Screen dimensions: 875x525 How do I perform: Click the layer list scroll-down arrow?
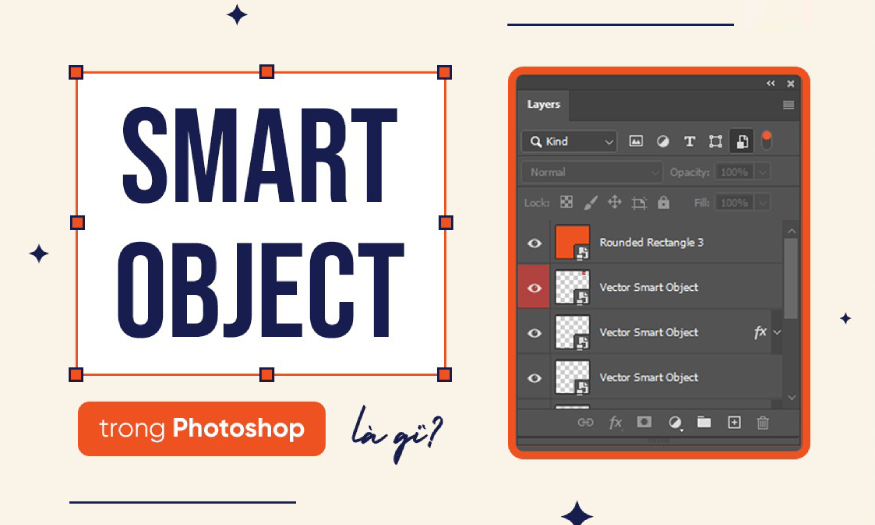(791, 397)
